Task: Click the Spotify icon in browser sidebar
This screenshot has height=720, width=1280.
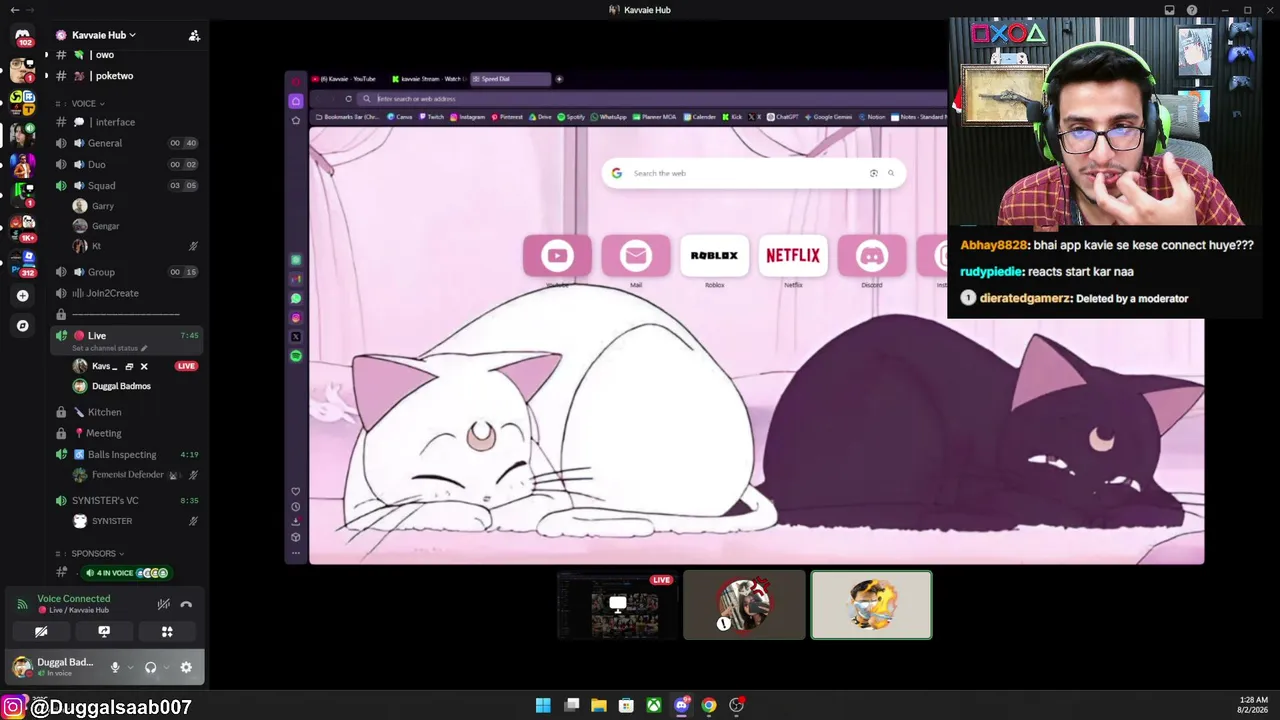Action: pyautogui.click(x=296, y=356)
